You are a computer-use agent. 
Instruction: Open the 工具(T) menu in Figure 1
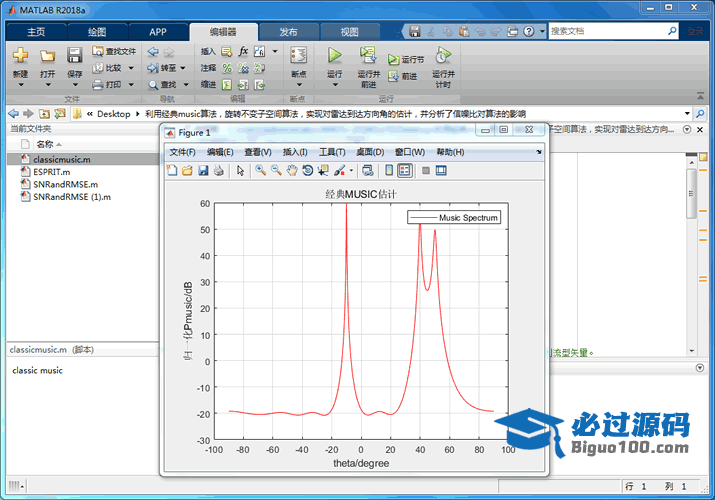[332, 152]
